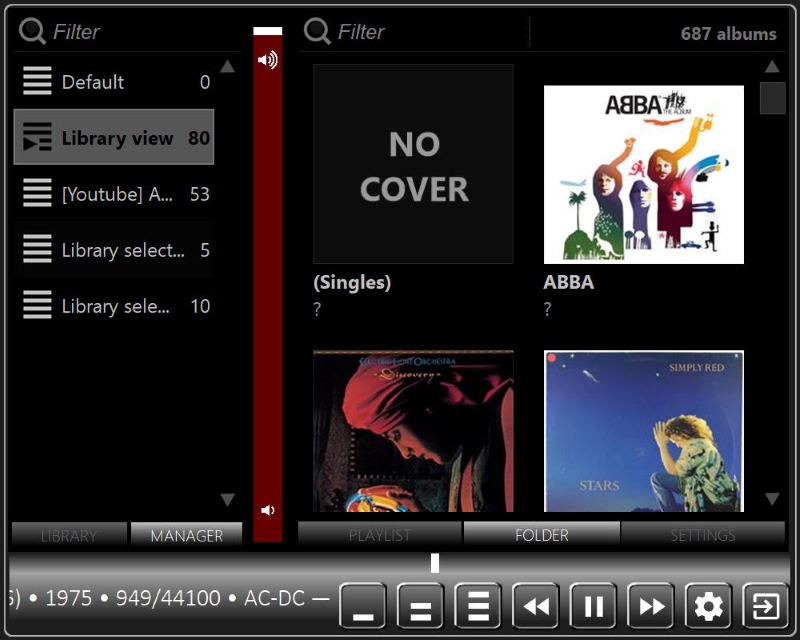Go back to the previous track
Screen dimensions: 800x640
click(537, 606)
